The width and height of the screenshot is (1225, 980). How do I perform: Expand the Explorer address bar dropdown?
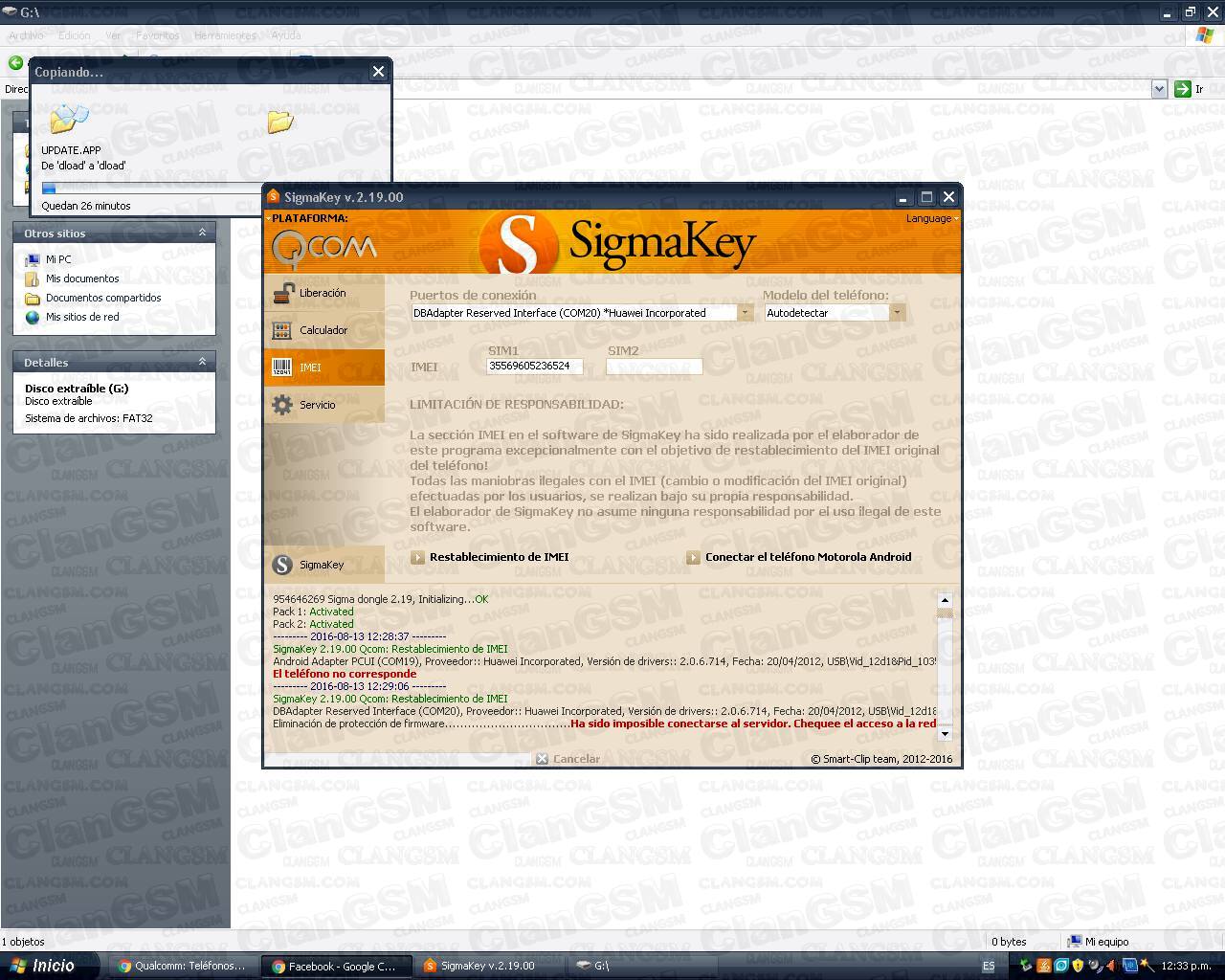pos(1159,89)
